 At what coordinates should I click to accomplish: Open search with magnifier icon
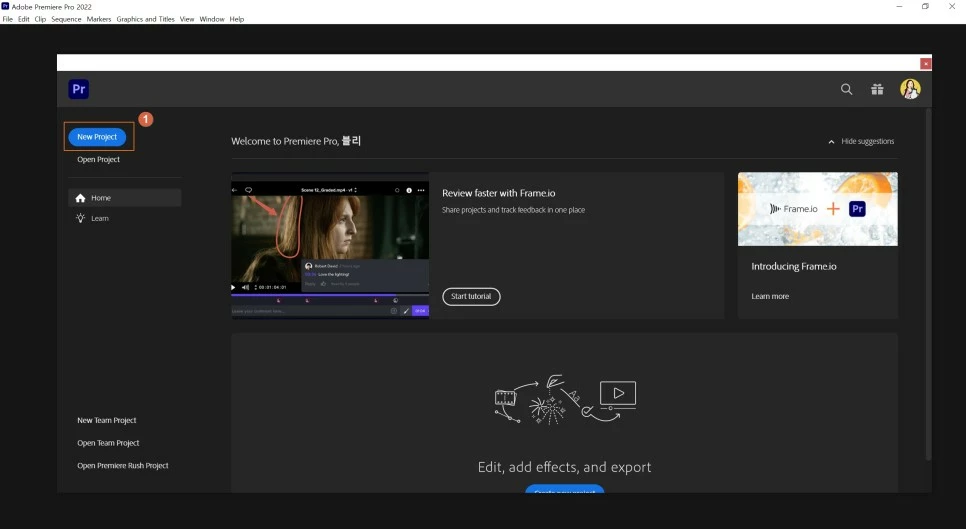pyautogui.click(x=846, y=89)
